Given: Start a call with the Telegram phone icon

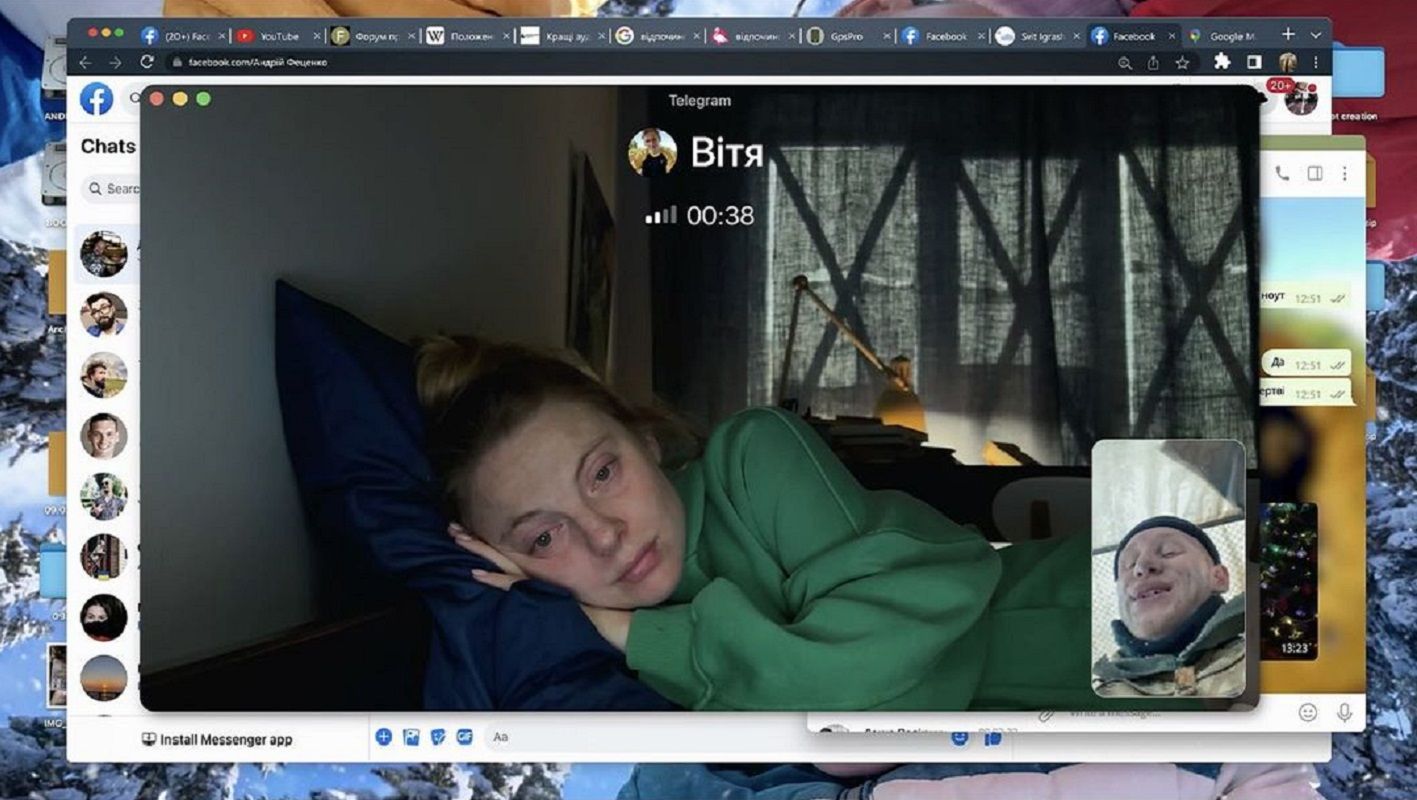Looking at the screenshot, I should [1282, 173].
